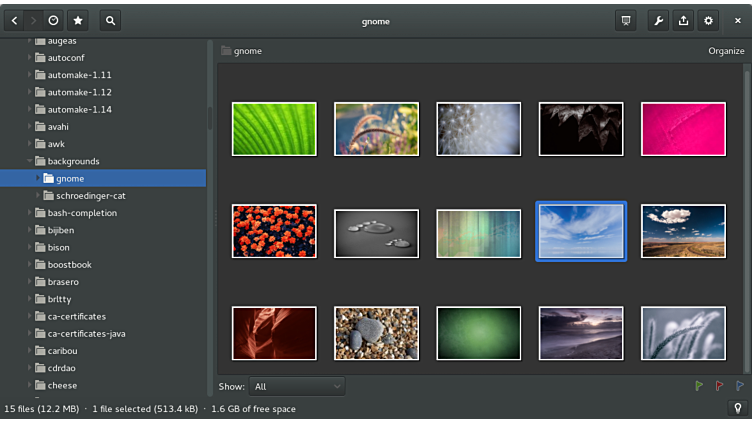Screen dimensions: 752x423
Task: Select the green leaf thumbnail
Action: (x=274, y=129)
